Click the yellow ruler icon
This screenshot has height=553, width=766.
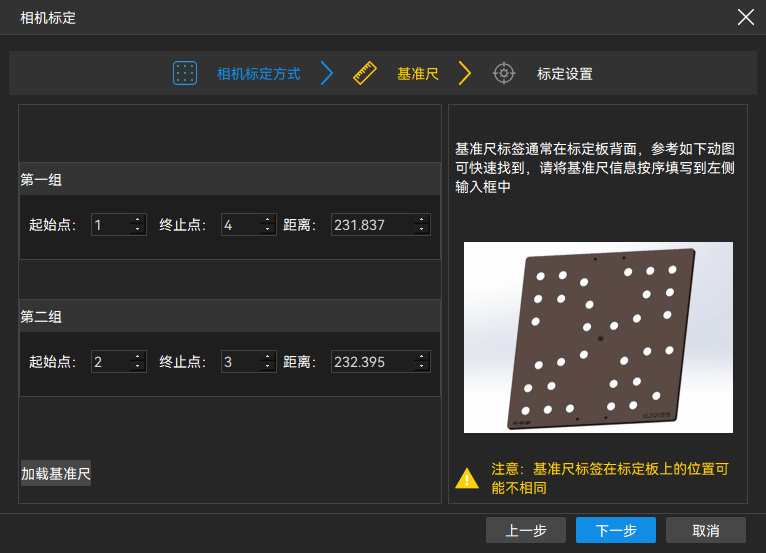point(365,73)
